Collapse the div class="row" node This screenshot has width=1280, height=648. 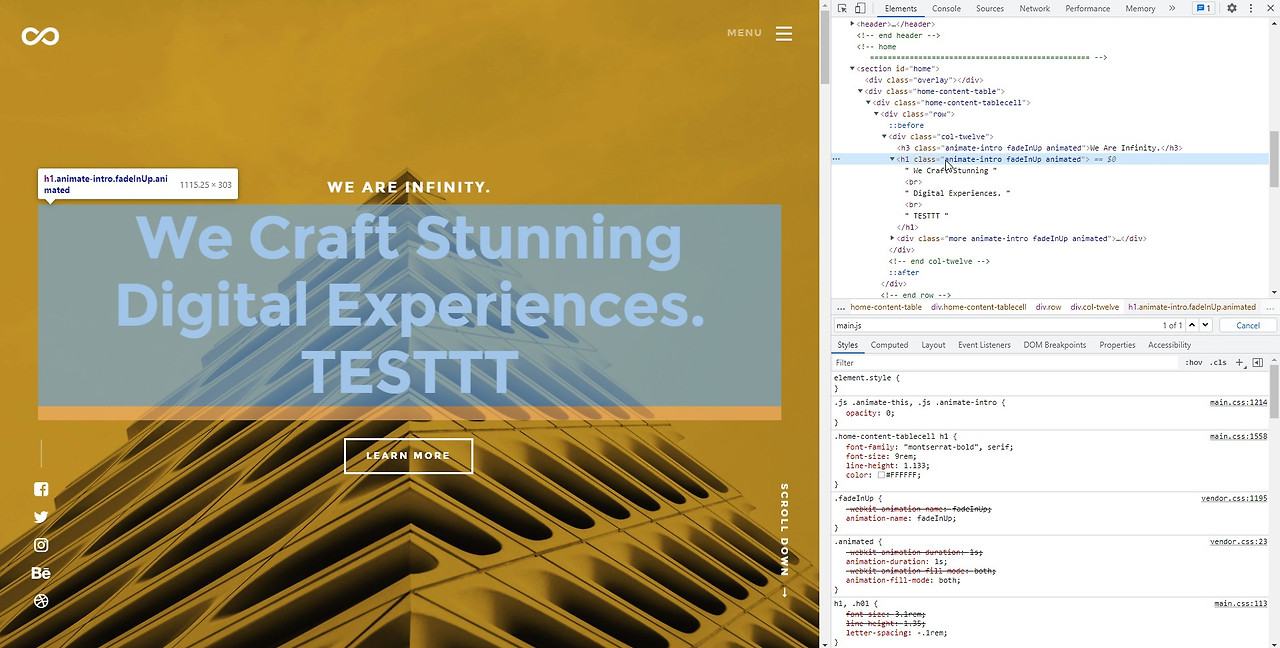coord(877,114)
